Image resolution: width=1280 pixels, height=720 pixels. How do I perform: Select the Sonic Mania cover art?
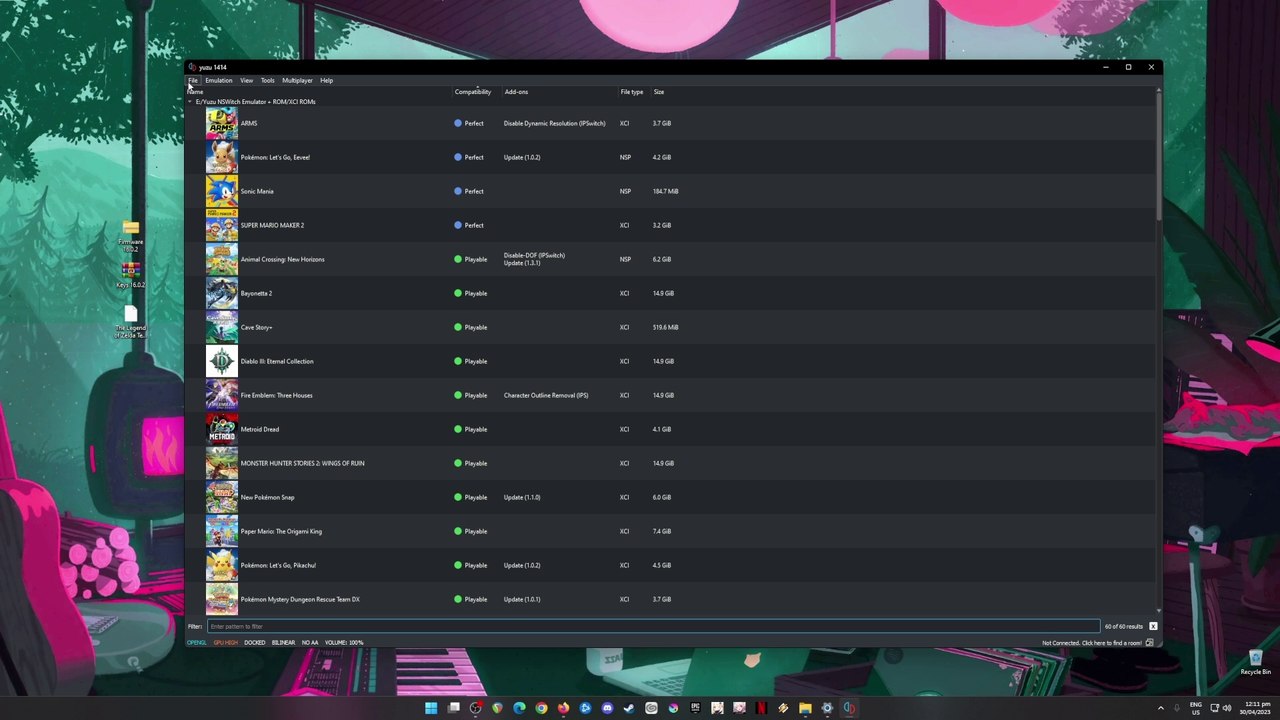[222, 191]
